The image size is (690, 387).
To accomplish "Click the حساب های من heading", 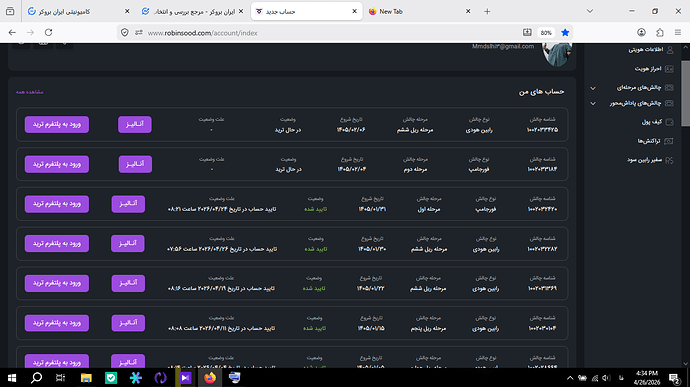I will 541,92.
